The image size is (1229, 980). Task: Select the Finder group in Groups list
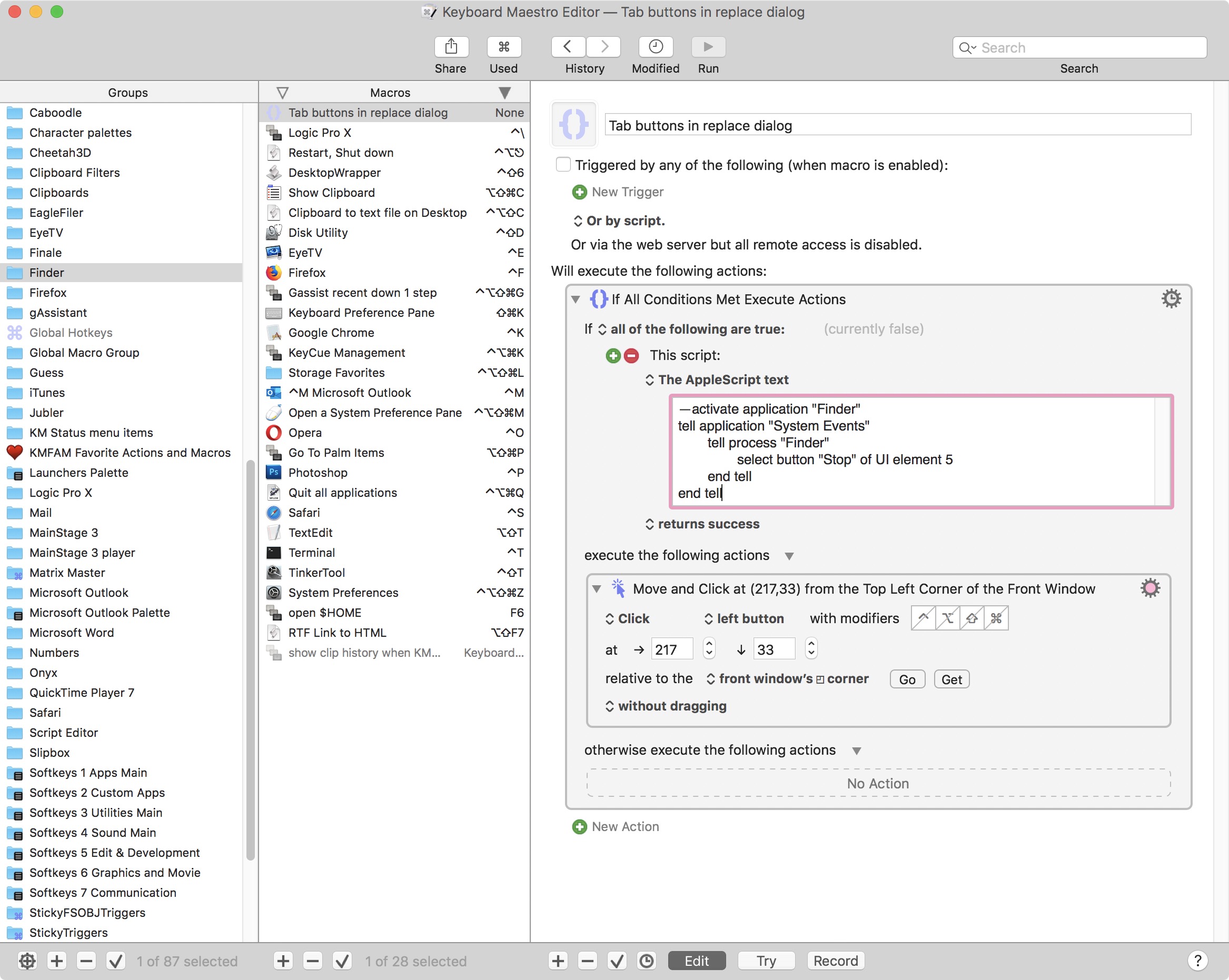pos(47,272)
